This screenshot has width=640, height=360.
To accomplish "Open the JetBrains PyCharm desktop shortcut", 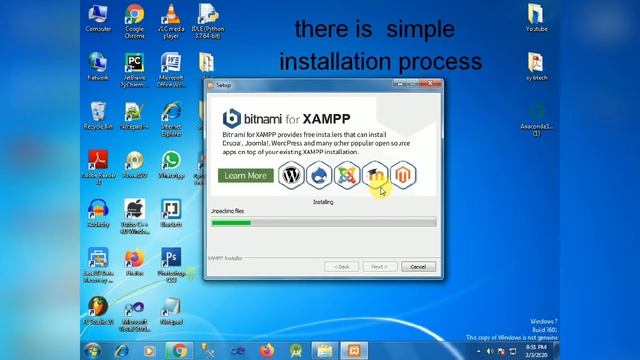I will coord(134,70).
